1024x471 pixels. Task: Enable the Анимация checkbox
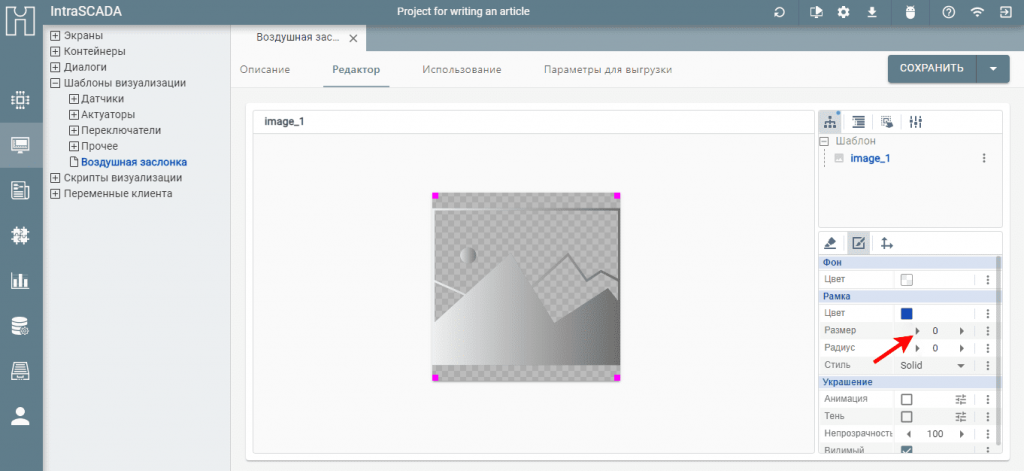[906, 399]
